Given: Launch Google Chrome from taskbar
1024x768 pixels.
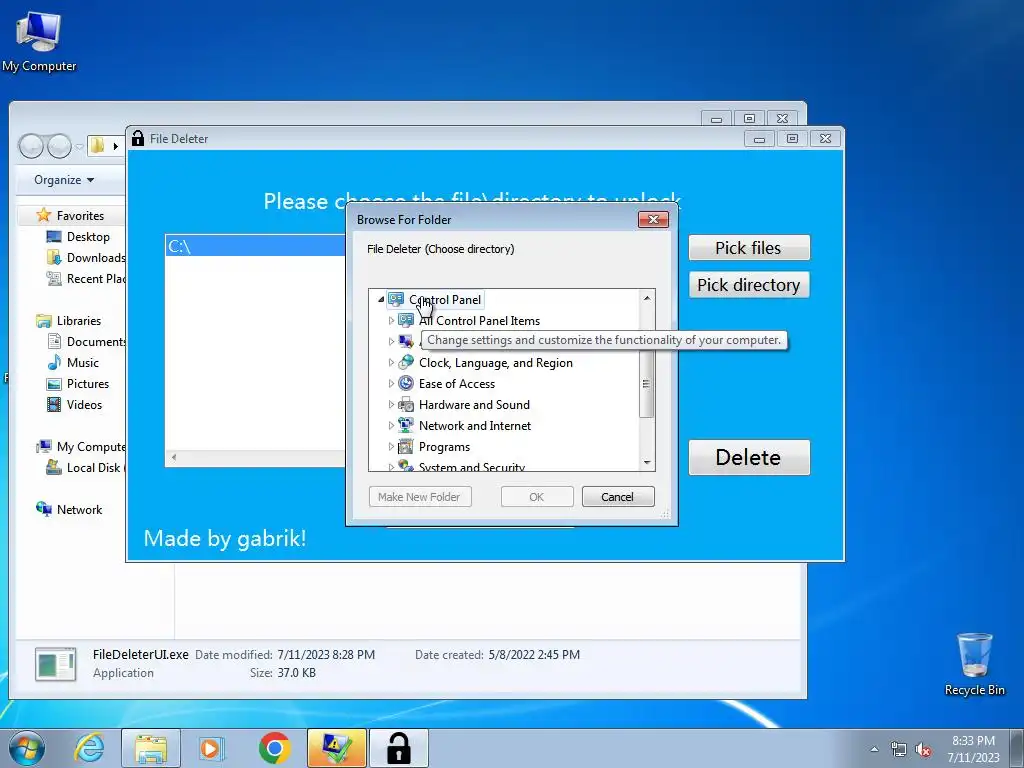Looking at the screenshot, I should point(274,748).
